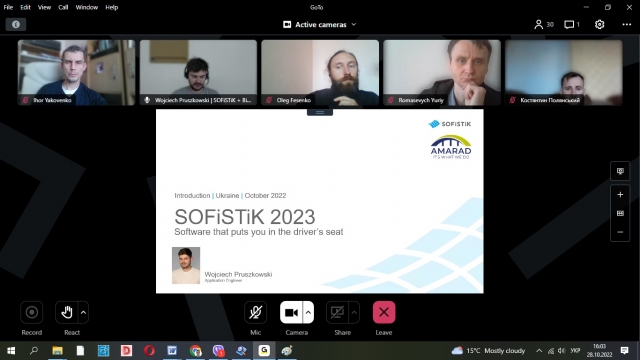Select Oleg Fesenko's camera tile

[x=320, y=73]
